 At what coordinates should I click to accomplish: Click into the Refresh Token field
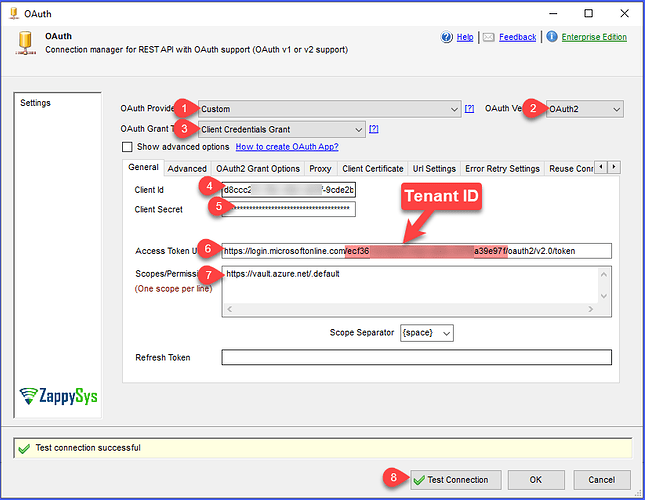tap(416, 357)
